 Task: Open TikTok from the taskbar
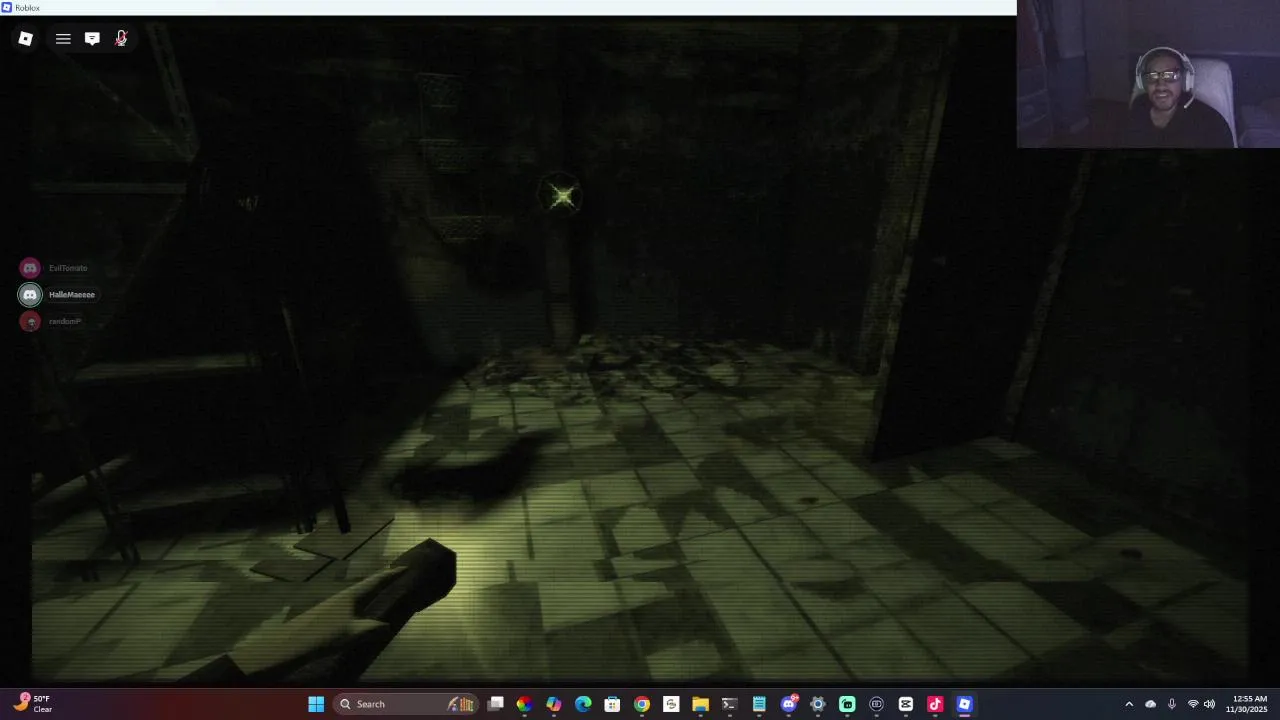tap(935, 704)
